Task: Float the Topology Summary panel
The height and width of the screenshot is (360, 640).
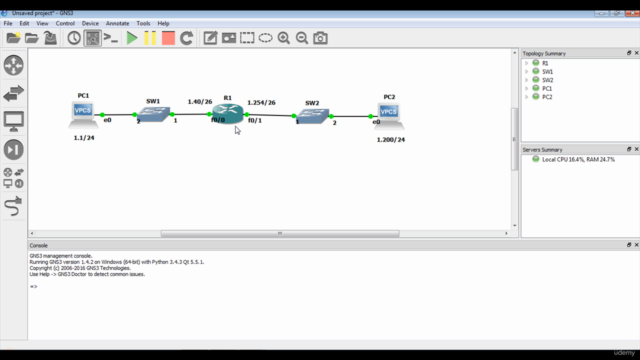Action: (x=629, y=53)
